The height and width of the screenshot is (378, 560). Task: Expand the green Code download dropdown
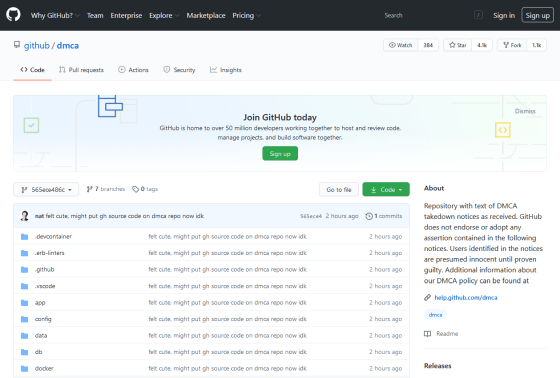(386, 189)
